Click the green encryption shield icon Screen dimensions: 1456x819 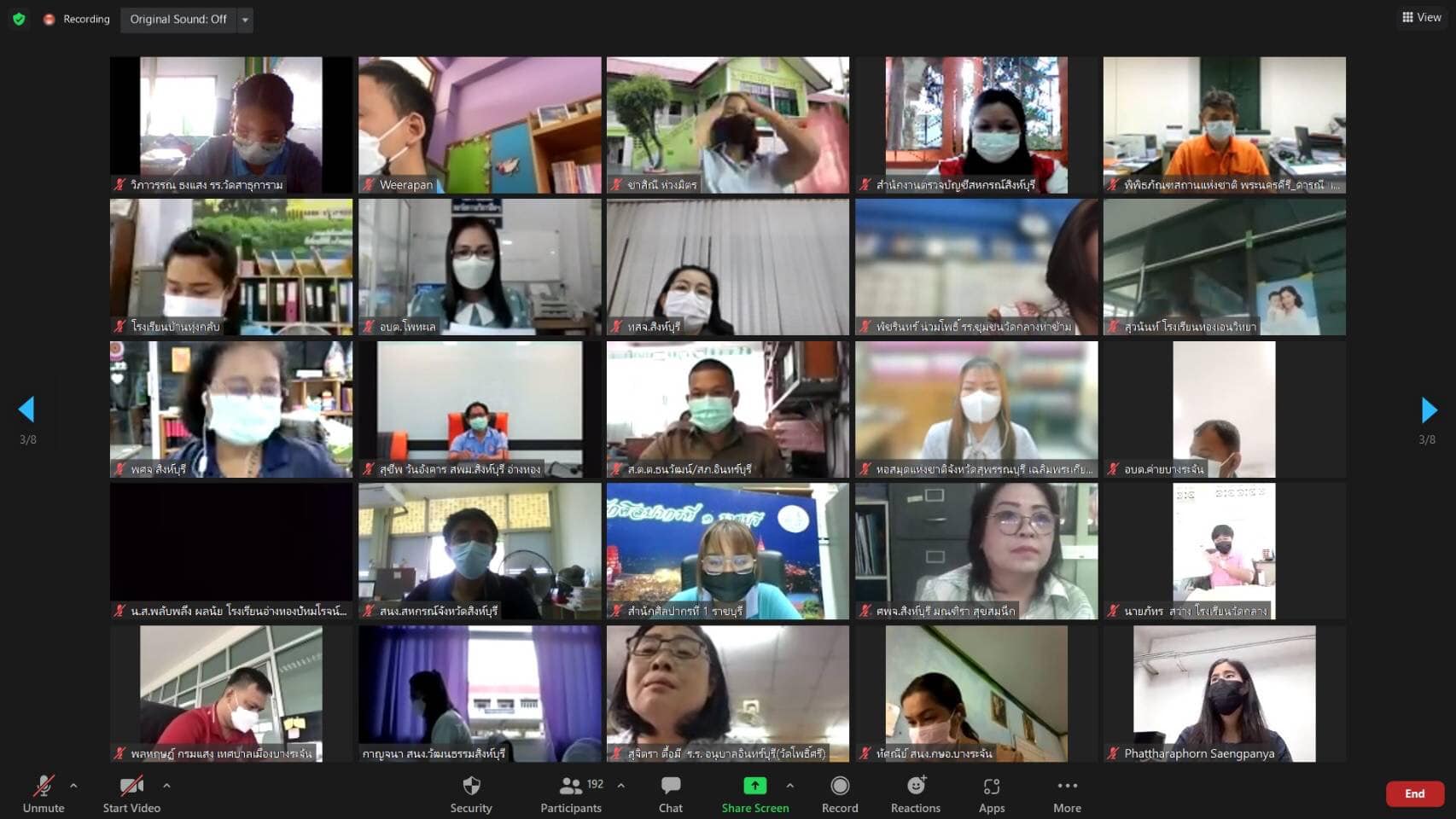(x=19, y=19)
